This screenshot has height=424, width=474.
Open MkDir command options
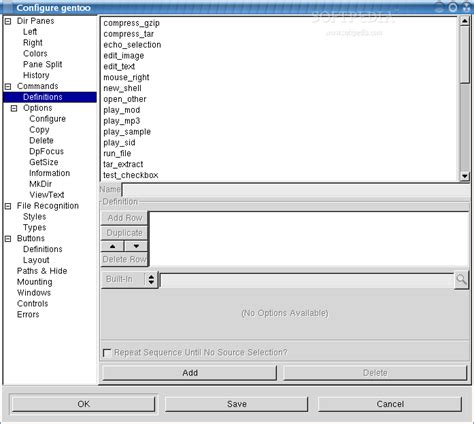coord(41,184)
